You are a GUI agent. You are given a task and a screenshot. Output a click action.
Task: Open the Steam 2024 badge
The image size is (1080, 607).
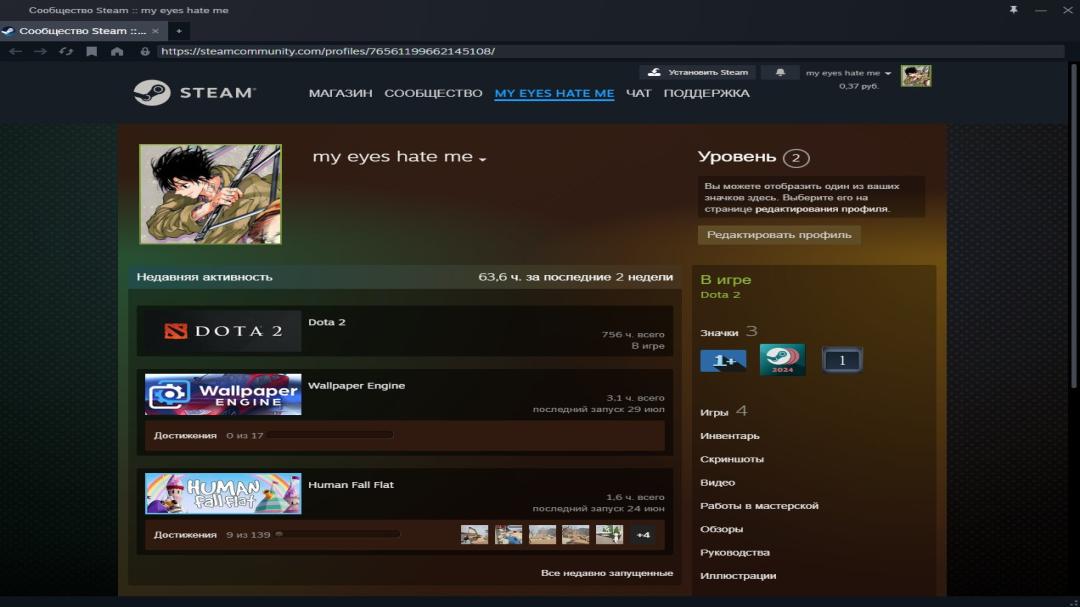pyautogui.click(x=782, y=360)
